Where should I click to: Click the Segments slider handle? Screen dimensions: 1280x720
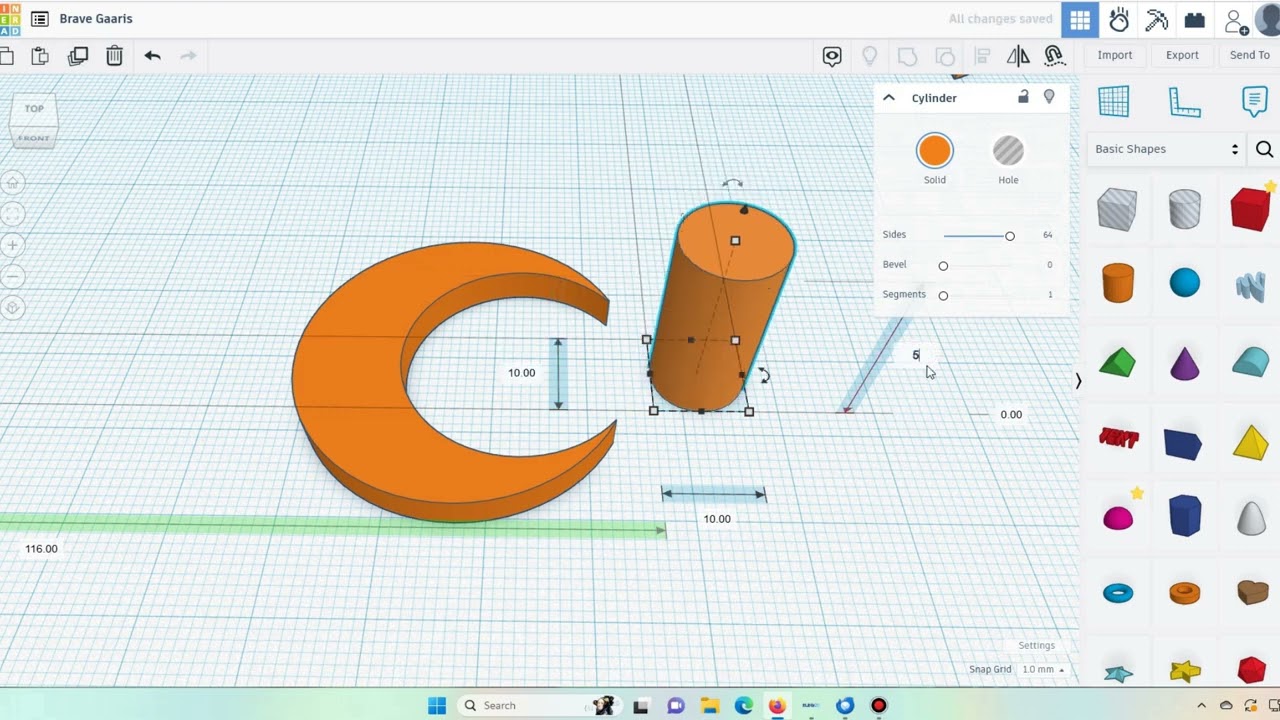[x=943, y=295]
